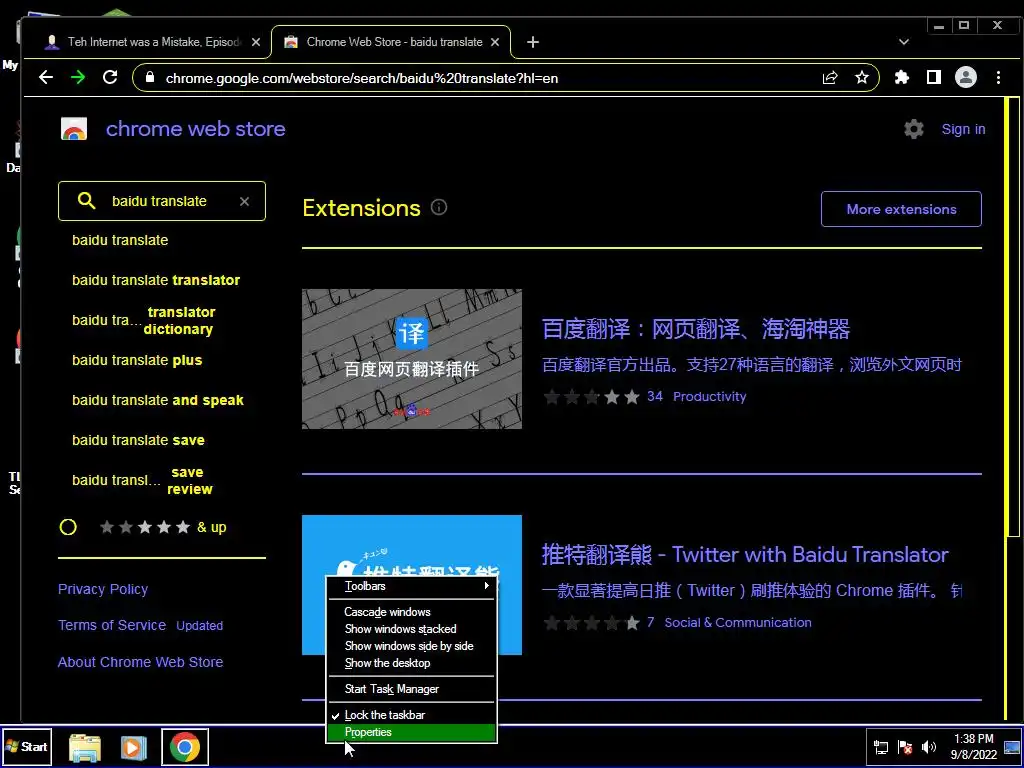Choose Show windows side by side
Image resolution: width=1024 pixels, height=768 pixels.
(x=411, y=646)
